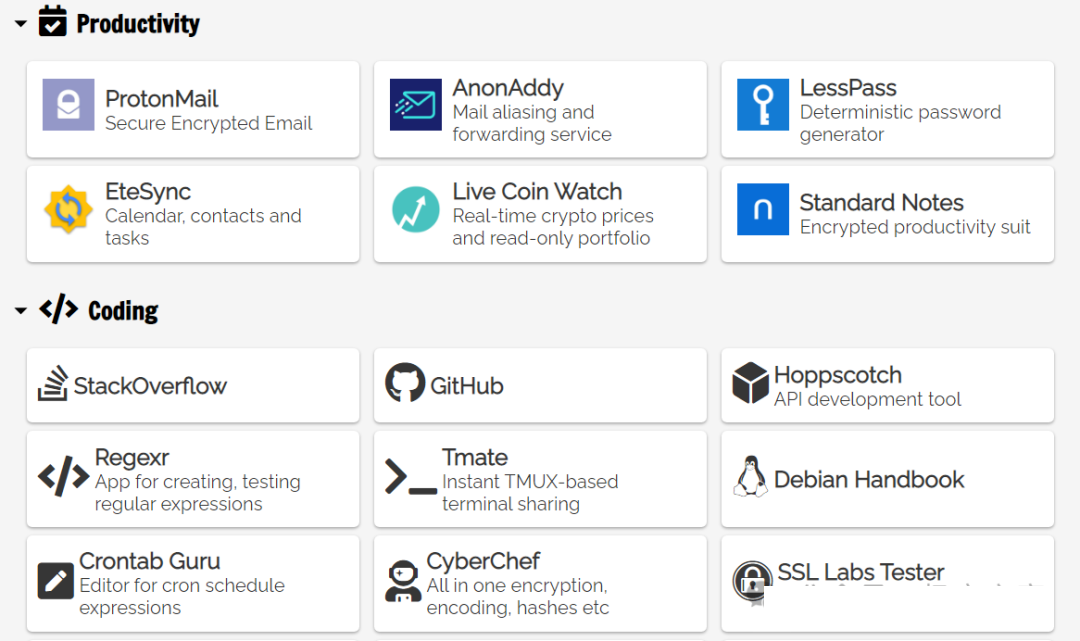
Task: Click the CyberChef chef icon
Action: [x=403, y=581]
